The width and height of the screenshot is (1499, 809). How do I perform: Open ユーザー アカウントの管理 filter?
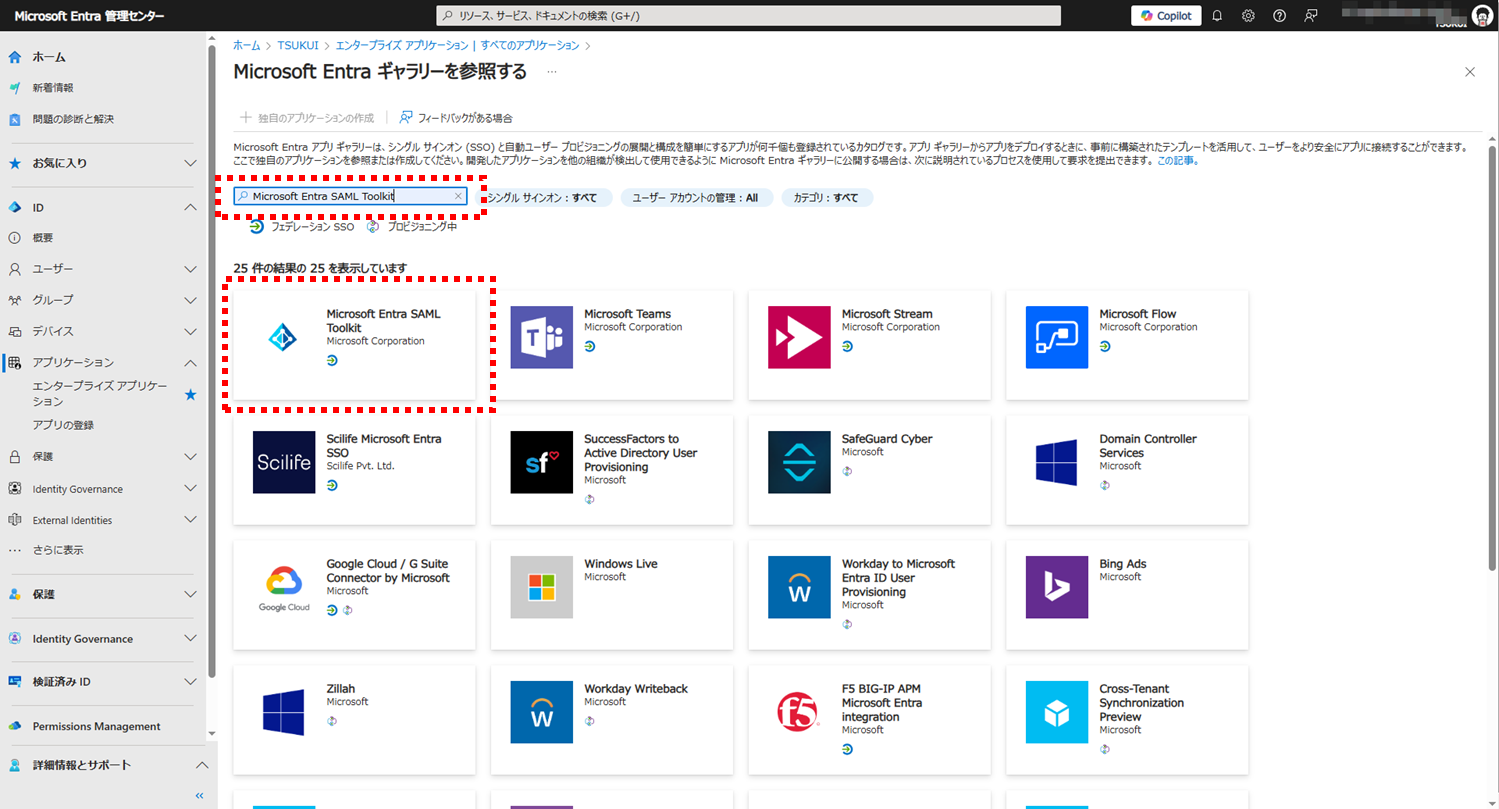click(x=695, y=198)
